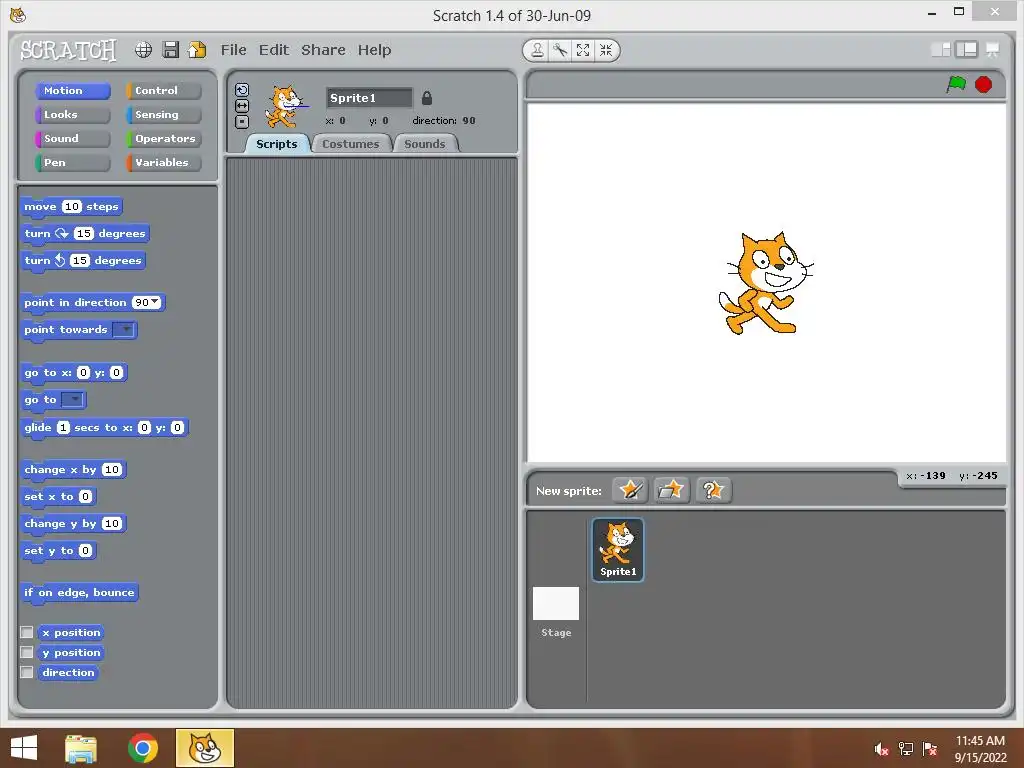Paint a new sprite
The image size is (1024, 768).
tap(630, 490)
